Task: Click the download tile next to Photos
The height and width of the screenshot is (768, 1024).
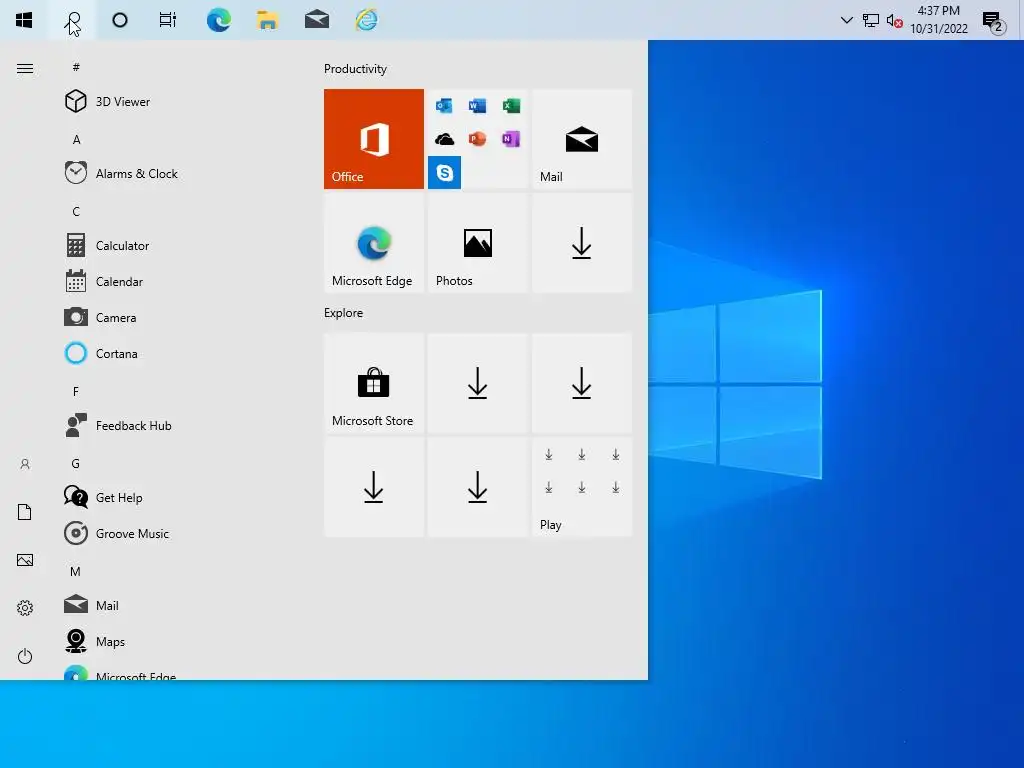Action: pos(582,243)
